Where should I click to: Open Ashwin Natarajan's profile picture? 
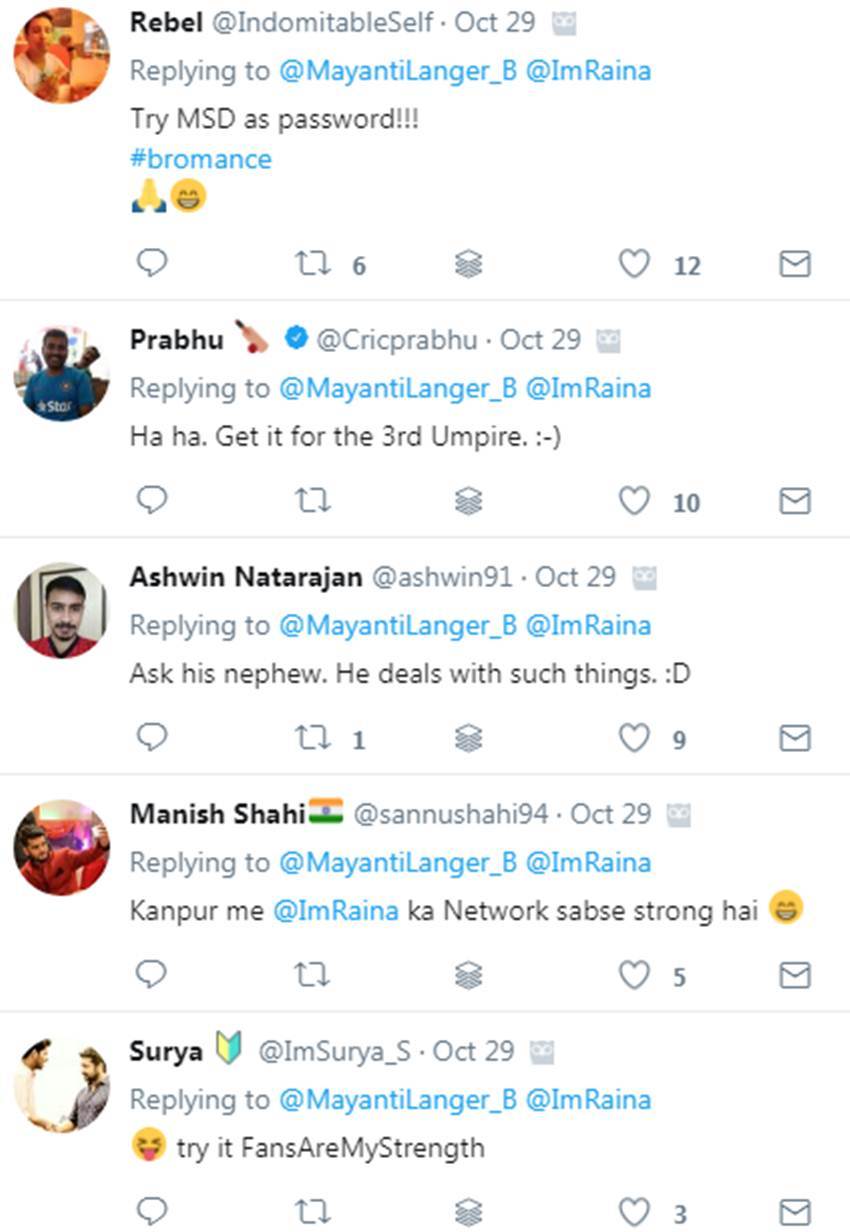click(61, 610)
